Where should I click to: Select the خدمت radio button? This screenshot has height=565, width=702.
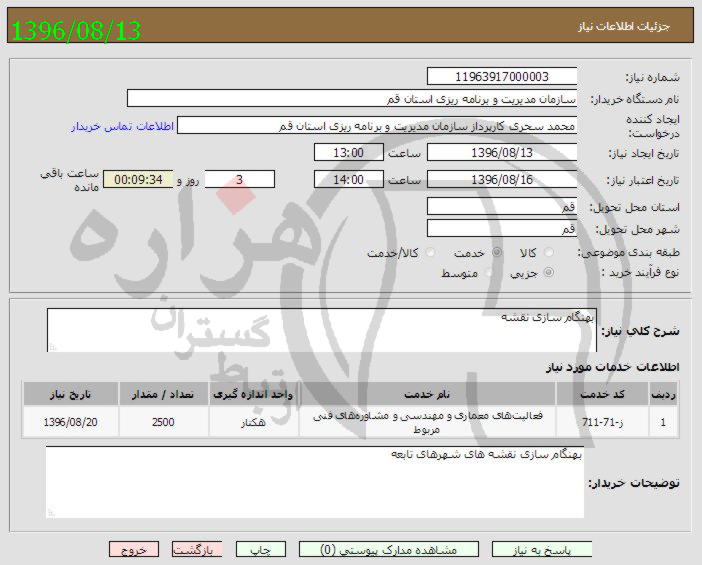point(497,253)
